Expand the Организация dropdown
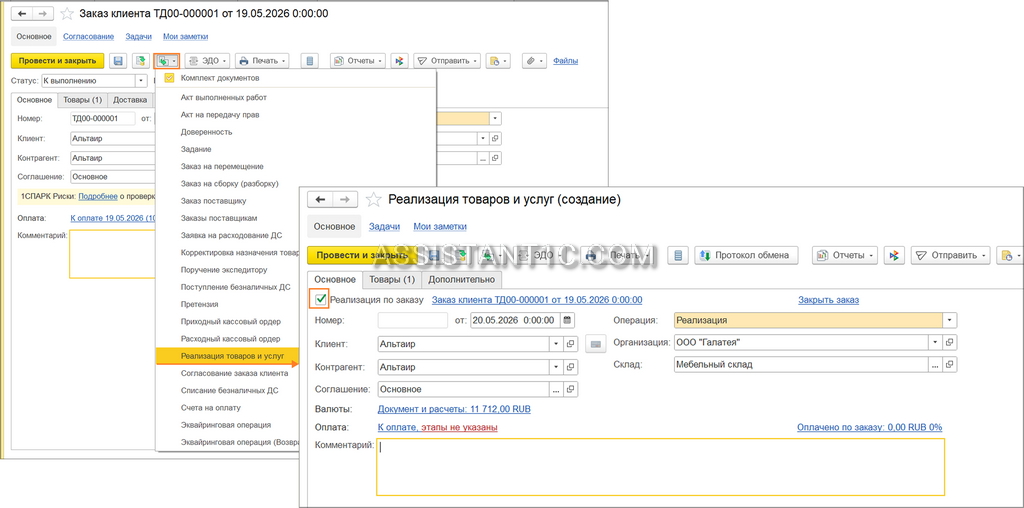Image resolution: width=1024 pixels, height=508 pixels. click(x=936, y=341)
